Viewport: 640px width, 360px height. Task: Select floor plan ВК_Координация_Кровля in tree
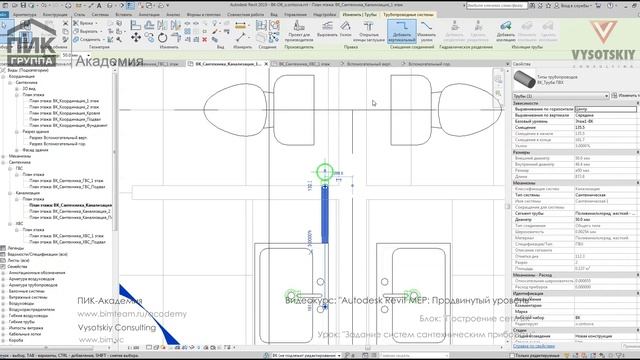pos(65,113)
